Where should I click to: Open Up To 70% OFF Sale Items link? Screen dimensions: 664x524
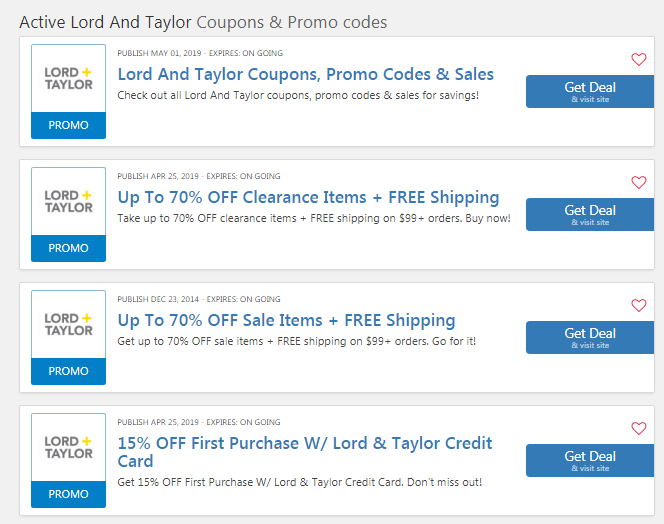click(x=286, y=320)
